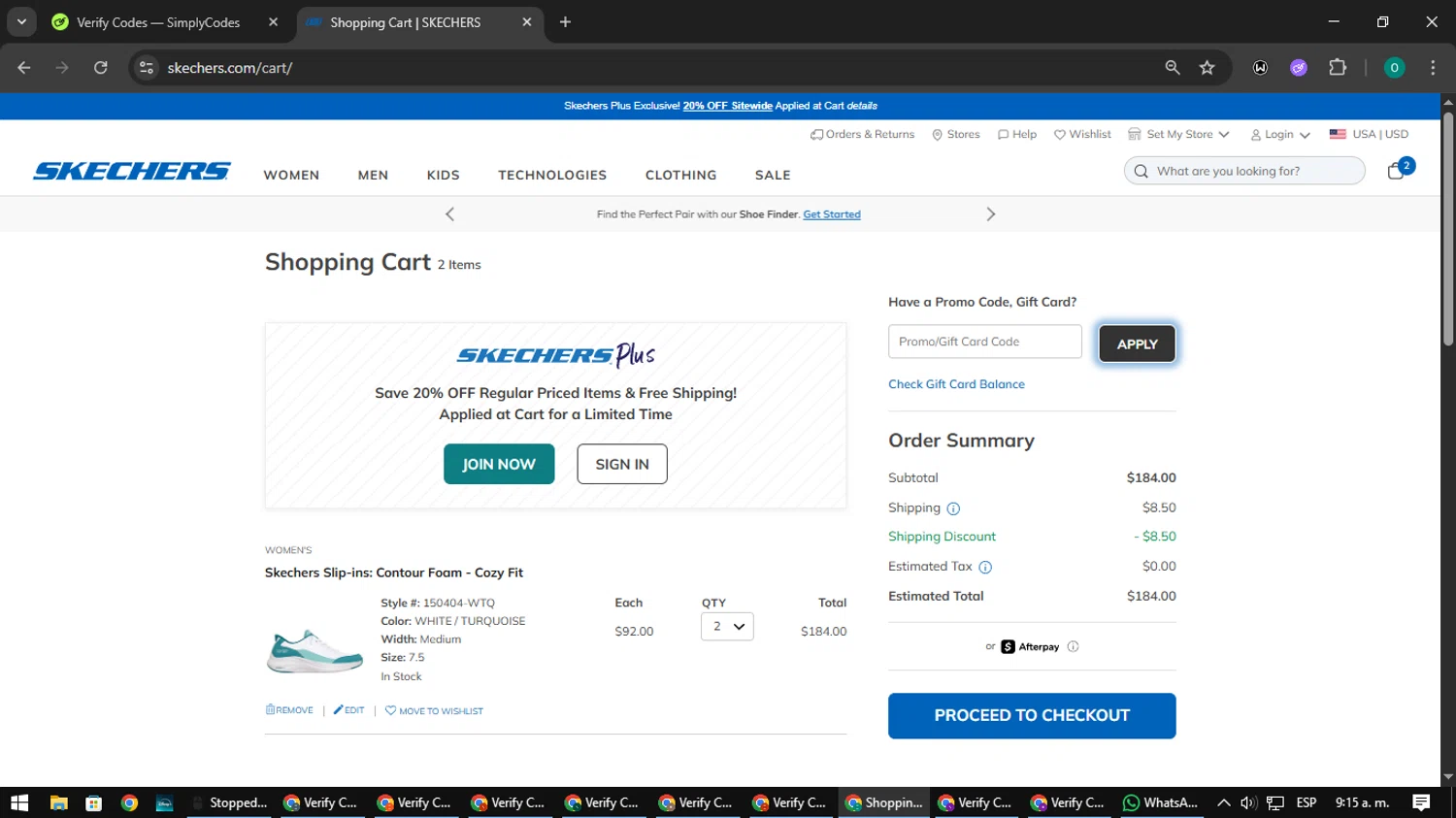This screenshot has width=1456, height=818.
Task: Switch to Verify Codes — SimplyCodes tab
Action: tap(158, 22)
